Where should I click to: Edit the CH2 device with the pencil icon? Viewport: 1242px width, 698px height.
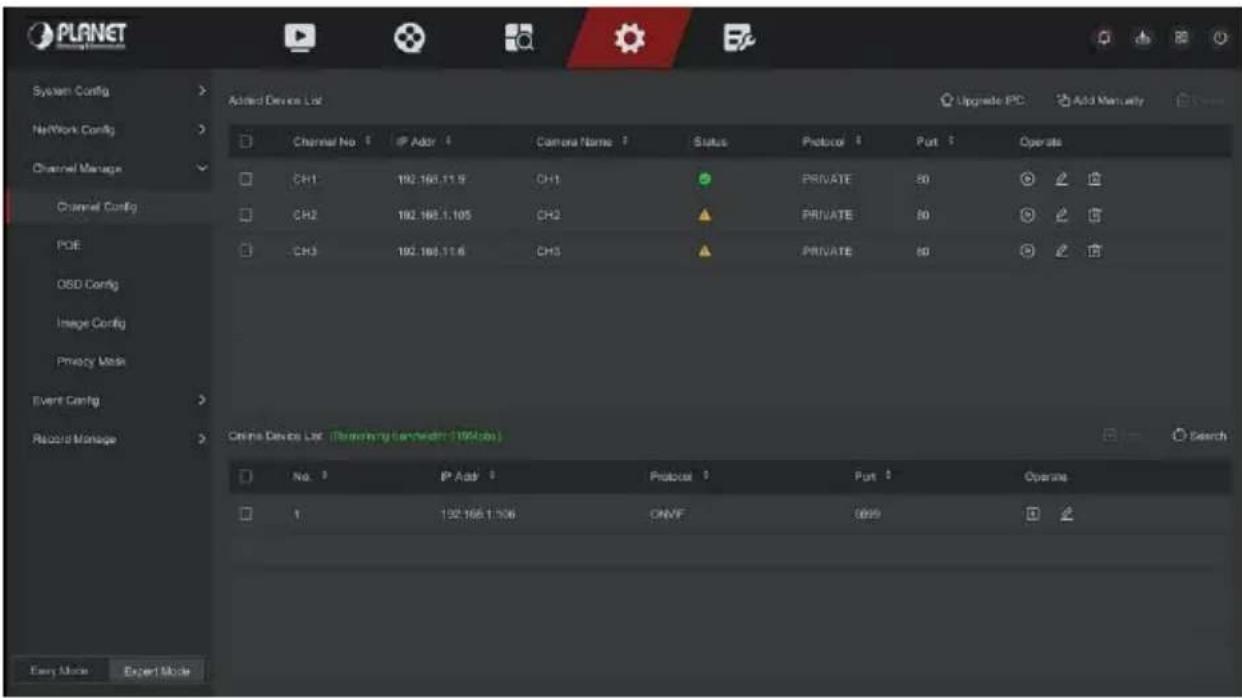1061,215
